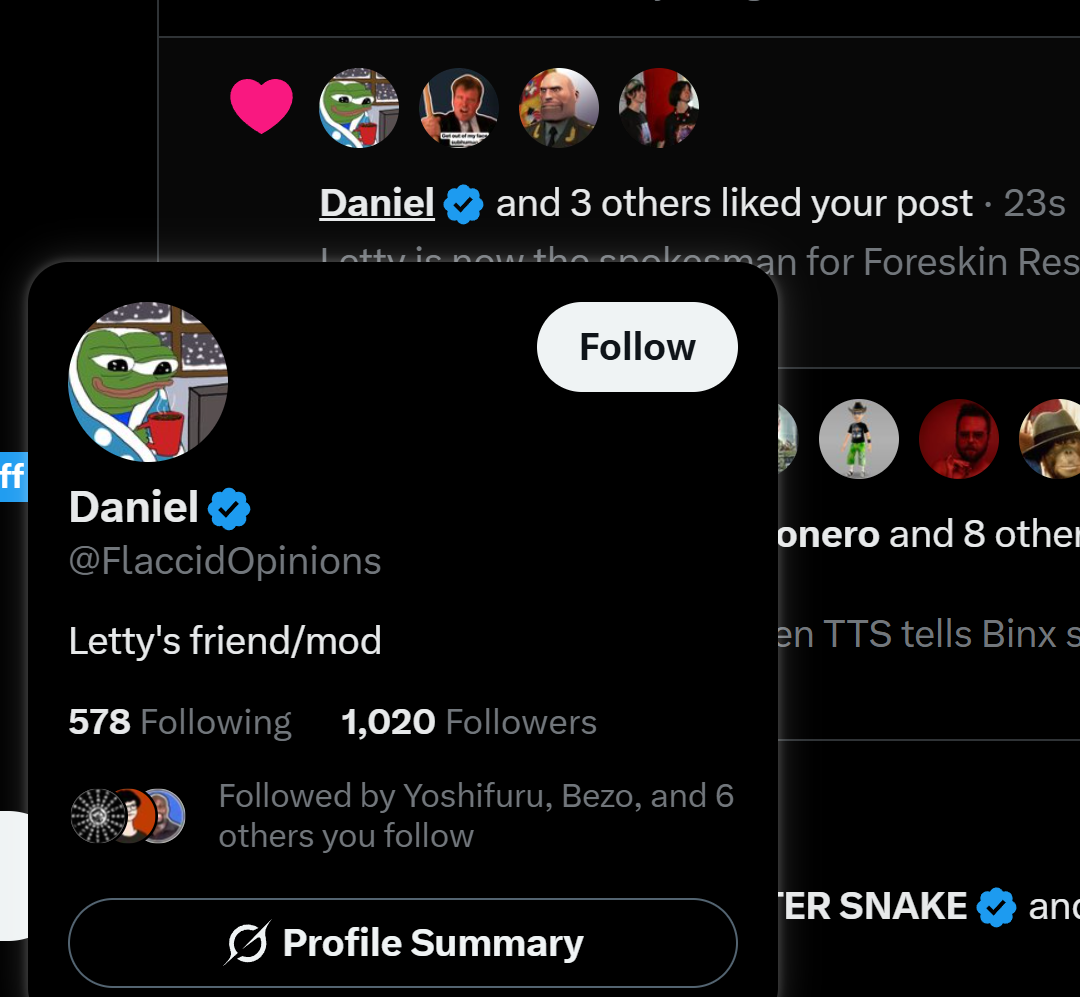Click the blue verified badge in hover card
The image size is (1080, 997).
[x=229, y=508]
